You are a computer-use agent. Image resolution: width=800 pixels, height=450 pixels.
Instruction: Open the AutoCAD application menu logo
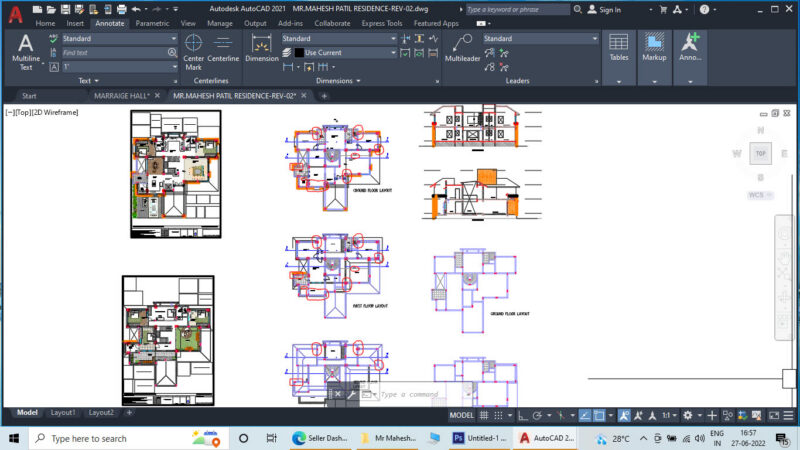click(15, 15)
